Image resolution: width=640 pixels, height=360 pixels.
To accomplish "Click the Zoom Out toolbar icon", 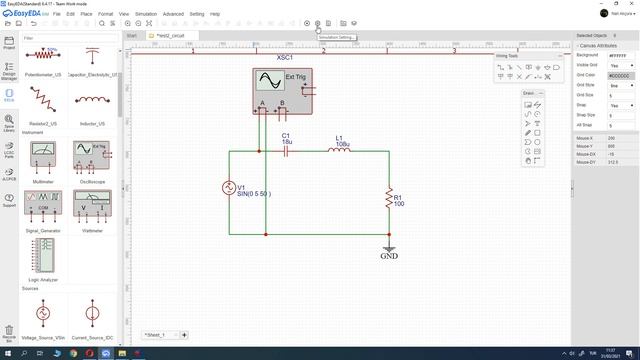I will [138, 24].
